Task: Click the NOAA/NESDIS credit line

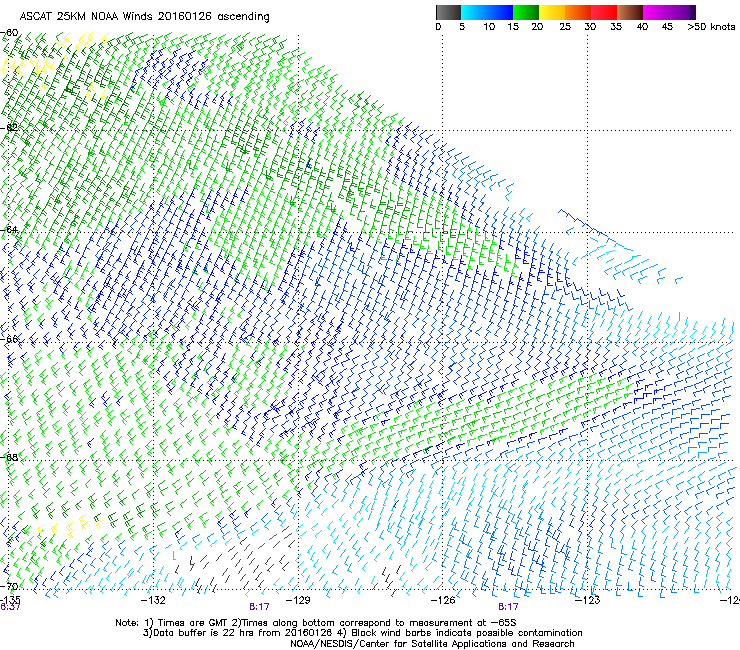Action: tap(432, 644)
